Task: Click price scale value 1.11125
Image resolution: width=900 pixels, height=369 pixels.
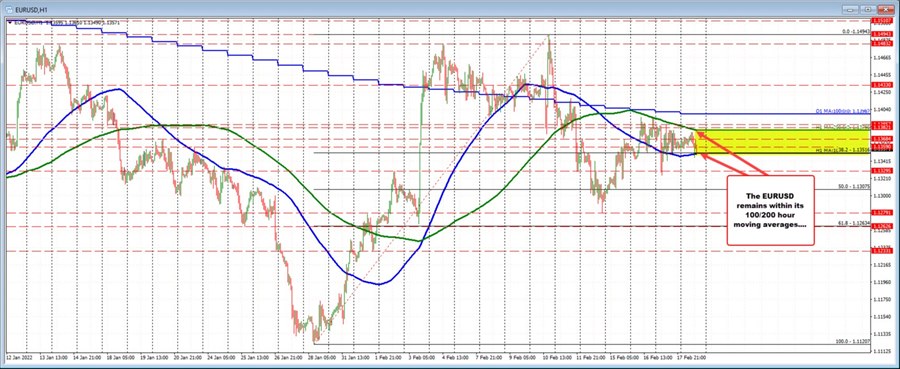Action: [x=882, y=351]
